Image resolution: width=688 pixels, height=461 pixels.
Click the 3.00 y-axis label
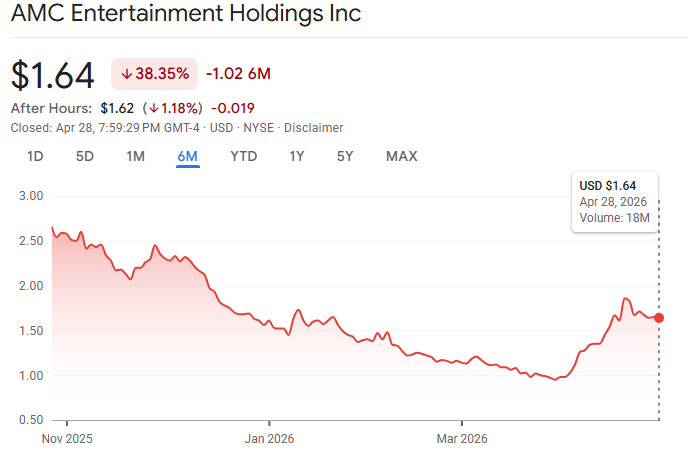(x=31, y=196)
